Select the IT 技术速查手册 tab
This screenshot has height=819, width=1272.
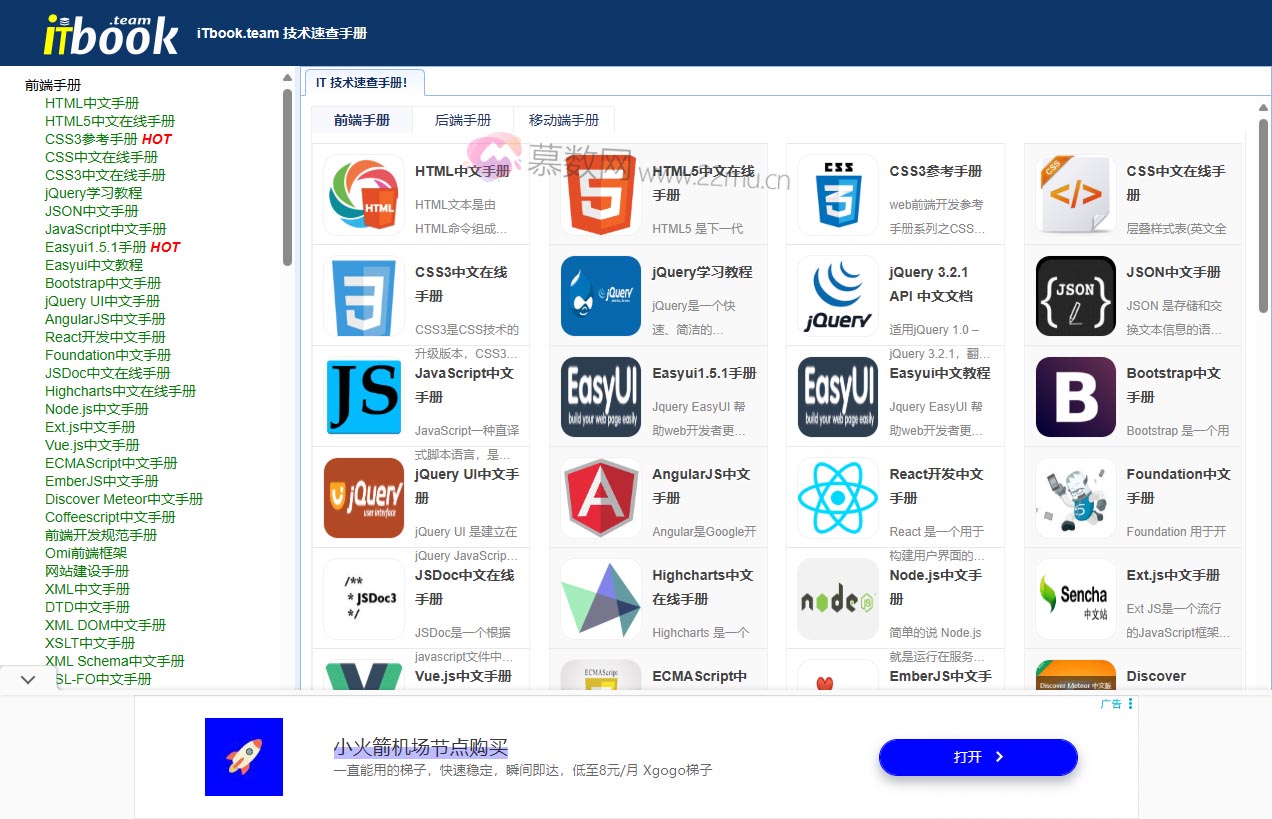point(364,83)
